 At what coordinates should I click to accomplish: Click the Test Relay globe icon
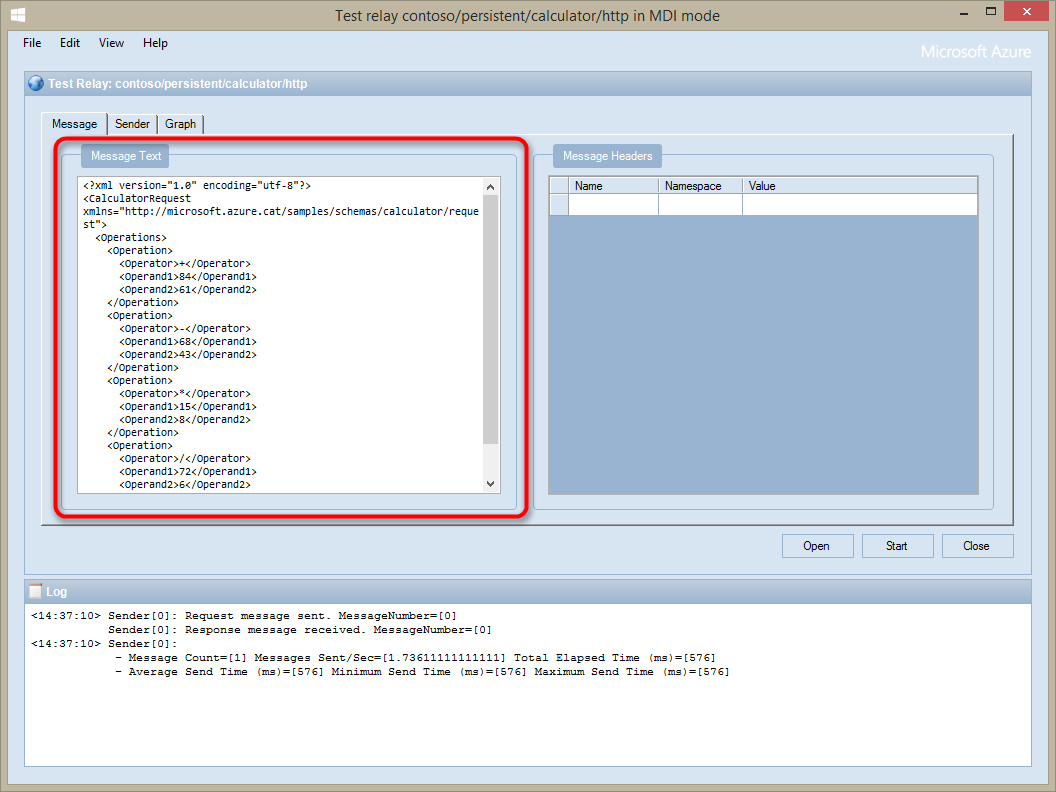point(36,84)
